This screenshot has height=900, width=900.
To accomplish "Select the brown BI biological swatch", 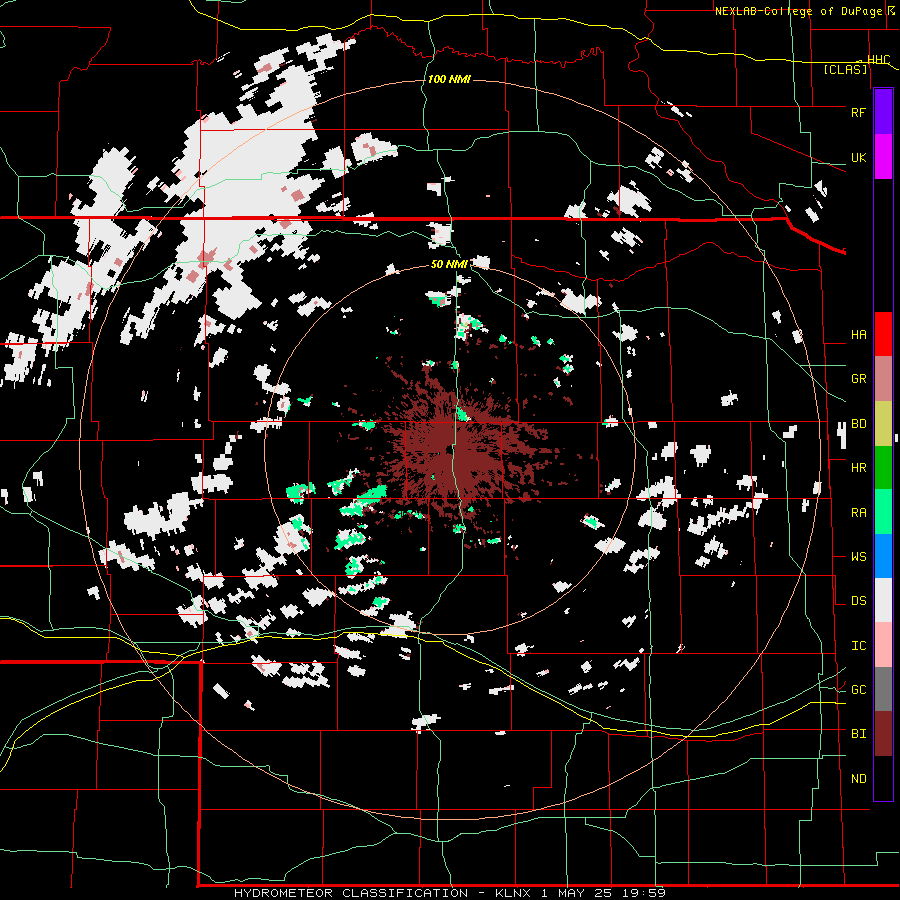I will [883, 734].
